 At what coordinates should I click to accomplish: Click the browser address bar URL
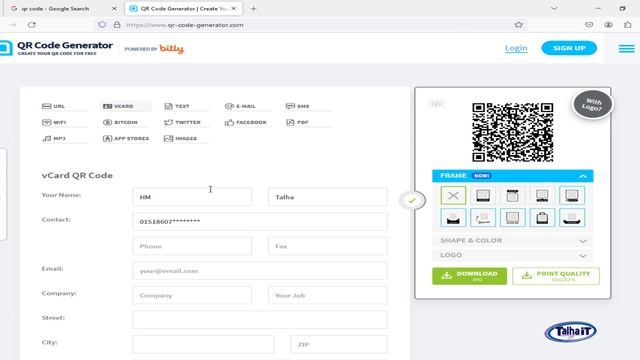185,25
